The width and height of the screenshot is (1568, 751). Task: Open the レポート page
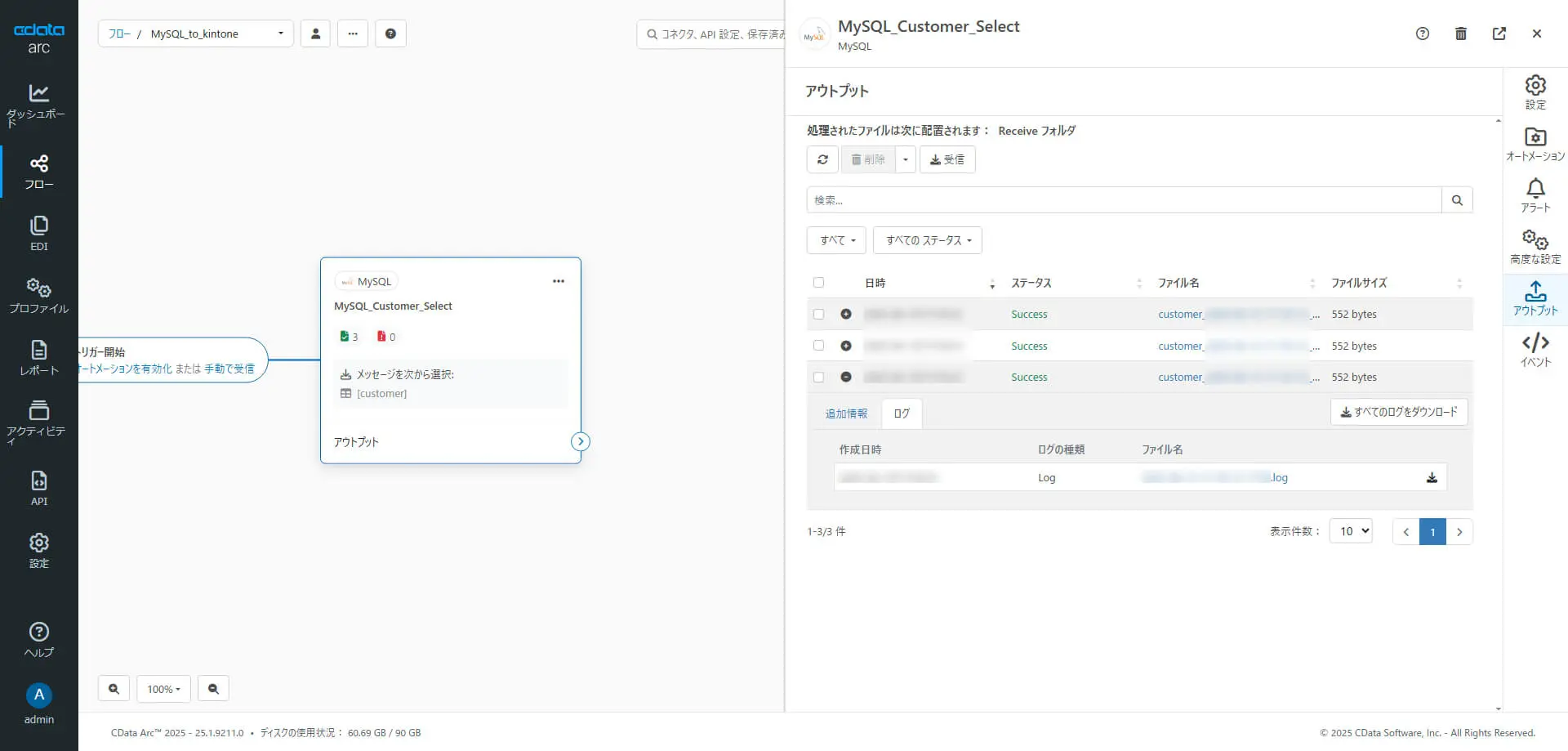coord(38,358)
